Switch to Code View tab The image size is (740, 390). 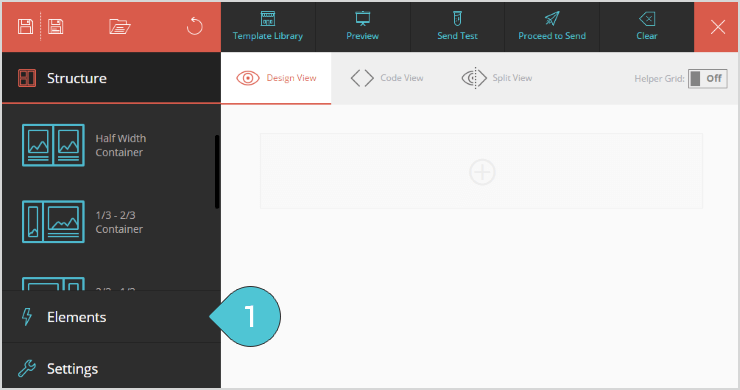[387, 78]
